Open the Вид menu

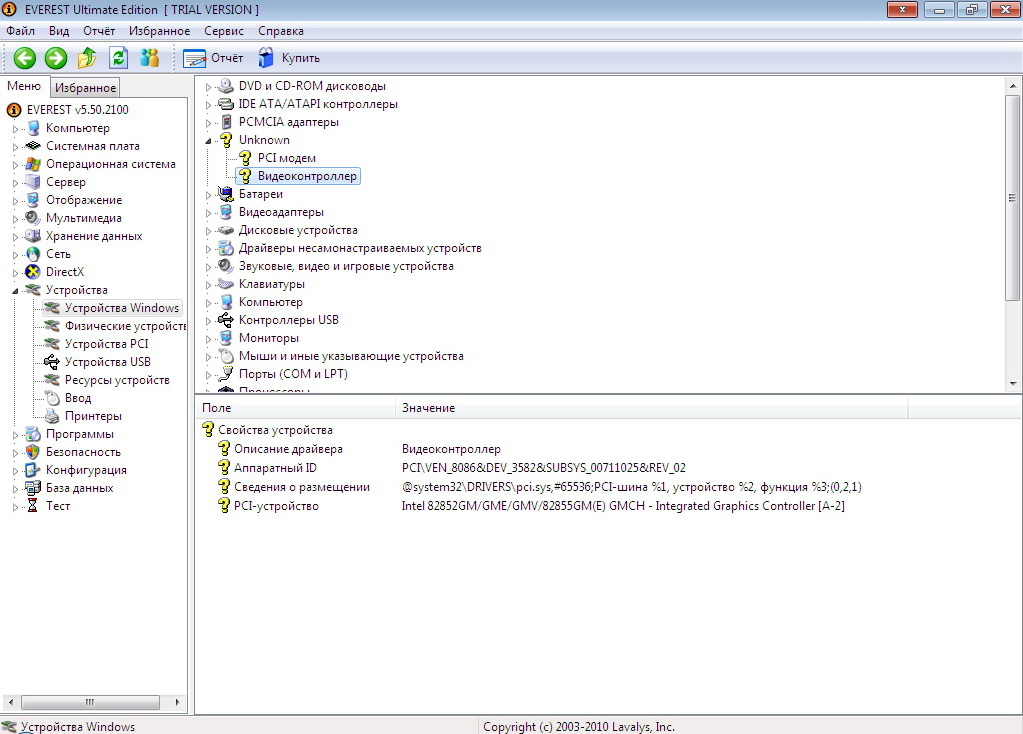[x=59, y=31]
